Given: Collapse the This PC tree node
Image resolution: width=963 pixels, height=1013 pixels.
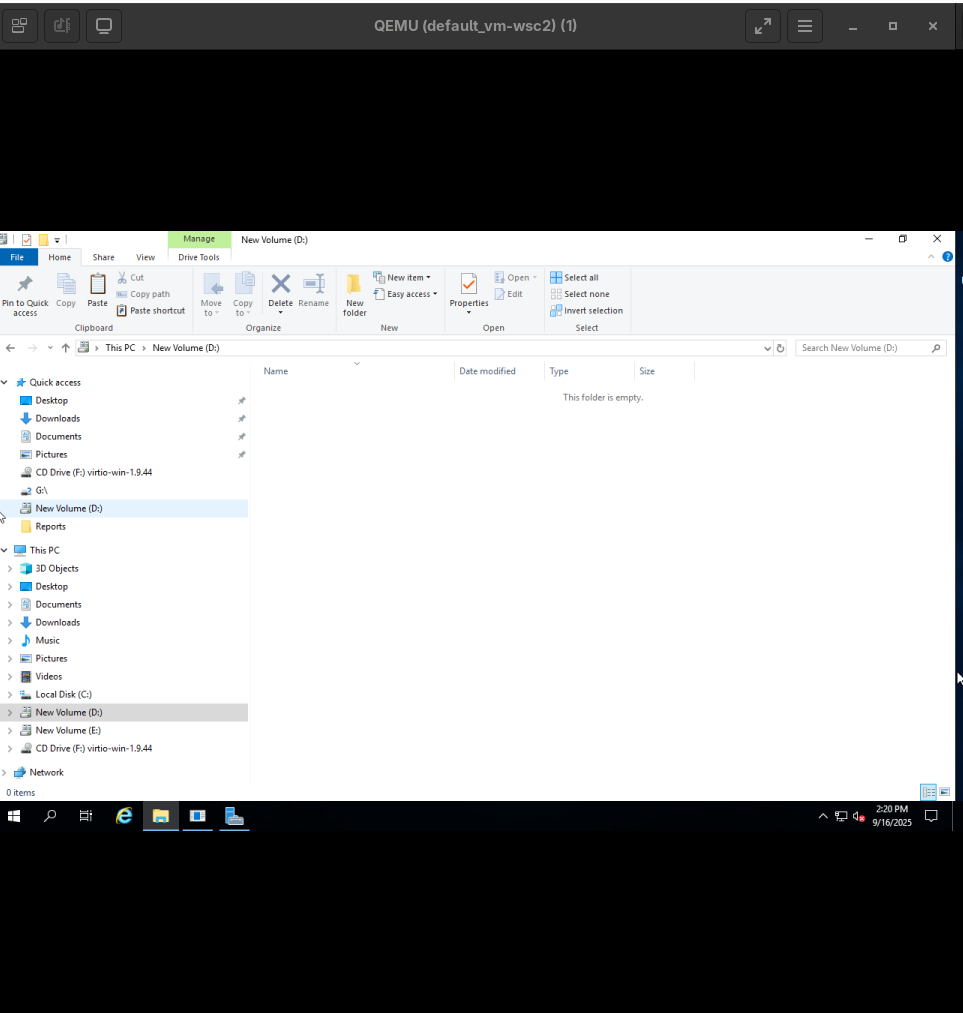Looking at the screenshot, I should click(5, 550).
